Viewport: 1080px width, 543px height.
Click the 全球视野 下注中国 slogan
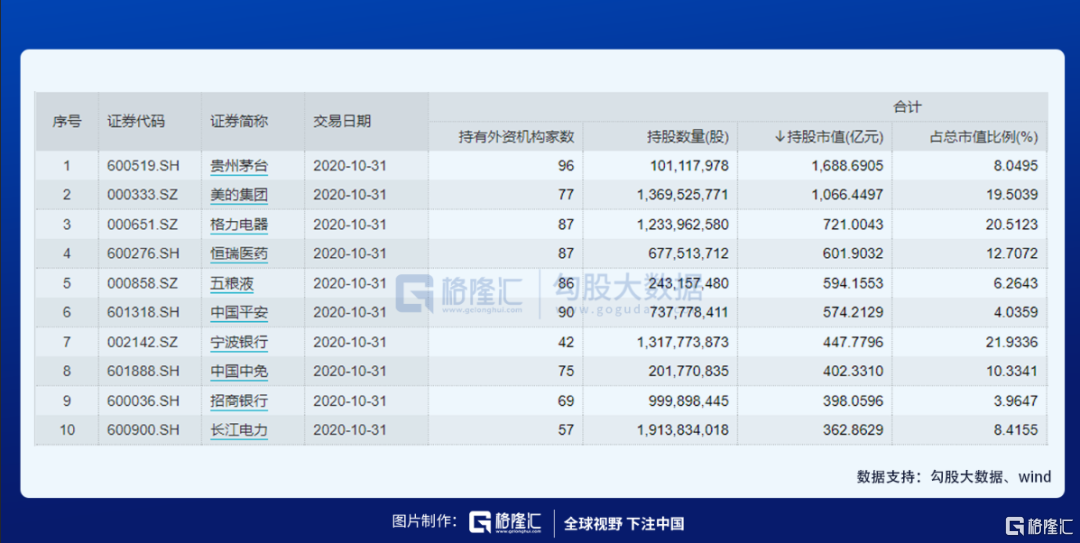click(624, 524)
